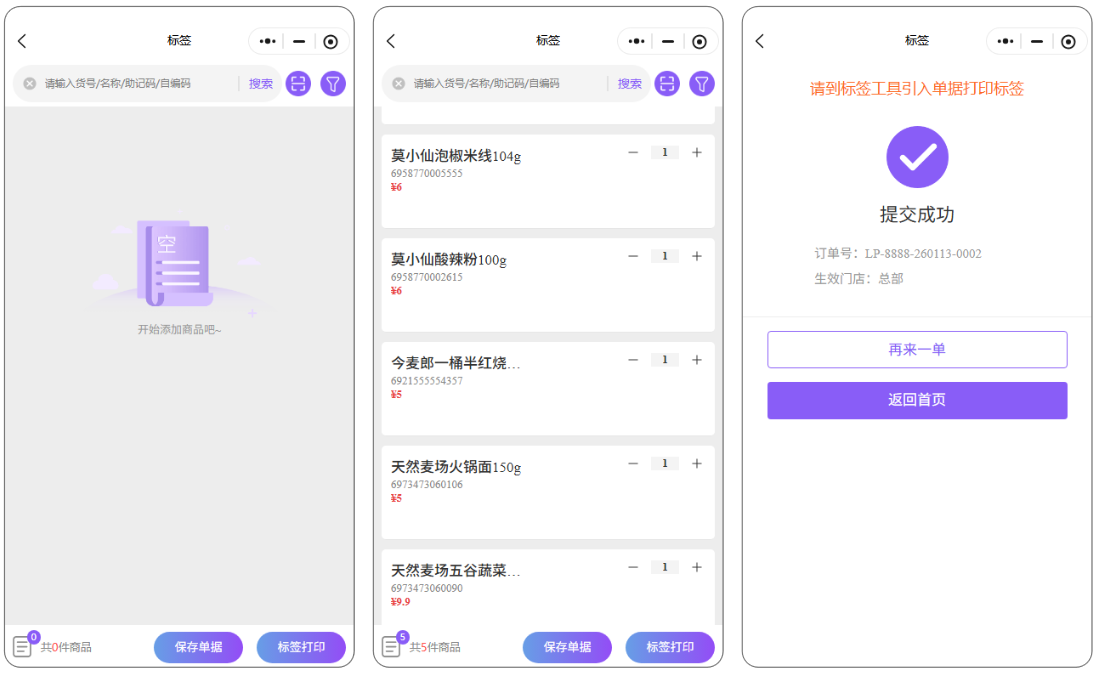Select product name 莫小仙泡椒米线104g
The height and width of the screenshot is (673, 1096).
click(456, 156)
